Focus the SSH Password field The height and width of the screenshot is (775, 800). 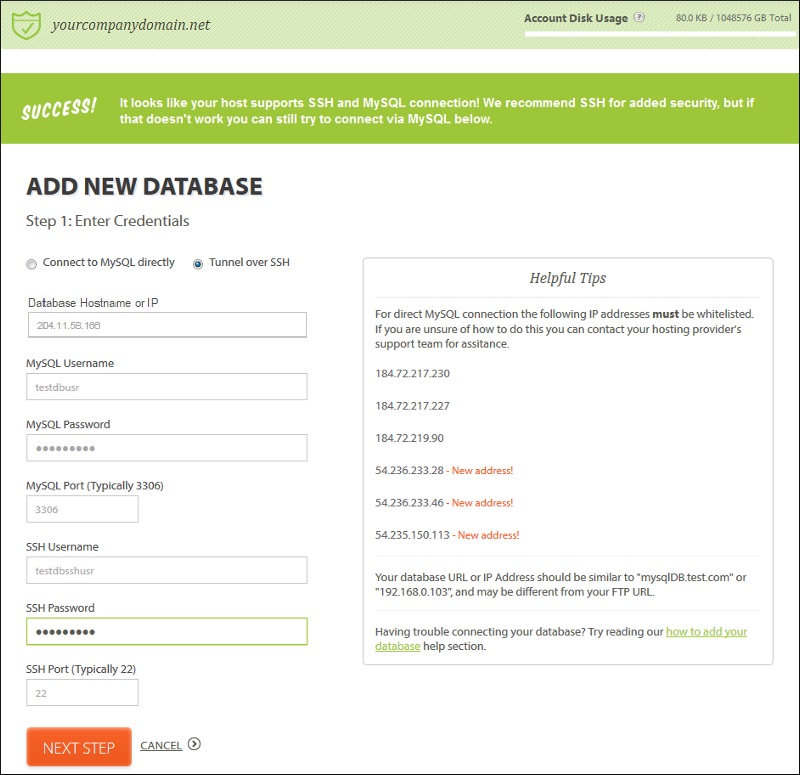(166, 632)
